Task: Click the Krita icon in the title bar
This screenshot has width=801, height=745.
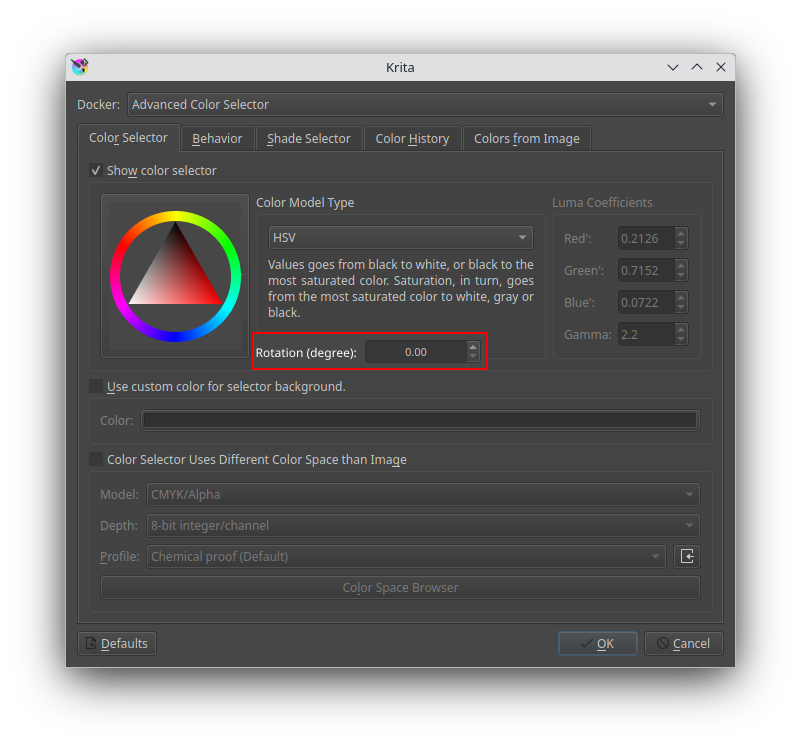Action: pos(80,67)
